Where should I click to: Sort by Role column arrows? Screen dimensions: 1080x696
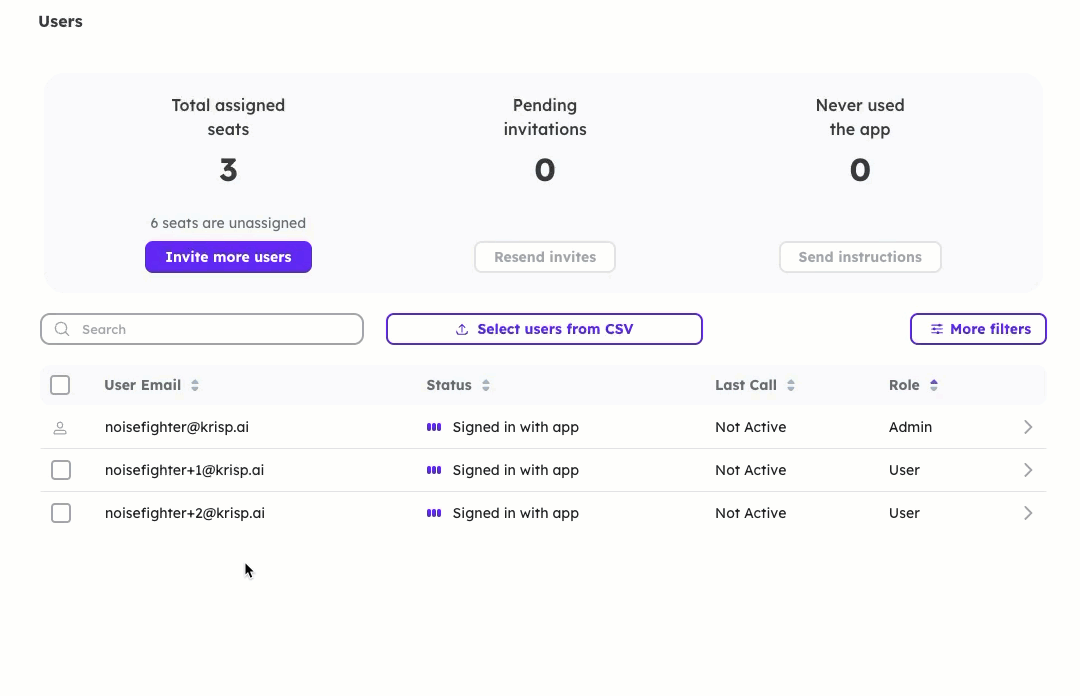pos(934,385)
